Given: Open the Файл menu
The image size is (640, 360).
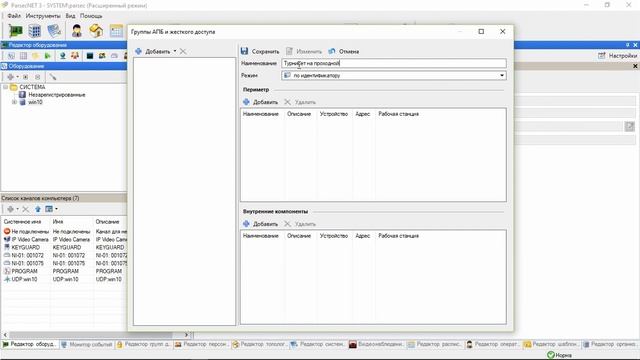Looking at the screenshot, I should [x=14, y=16].
